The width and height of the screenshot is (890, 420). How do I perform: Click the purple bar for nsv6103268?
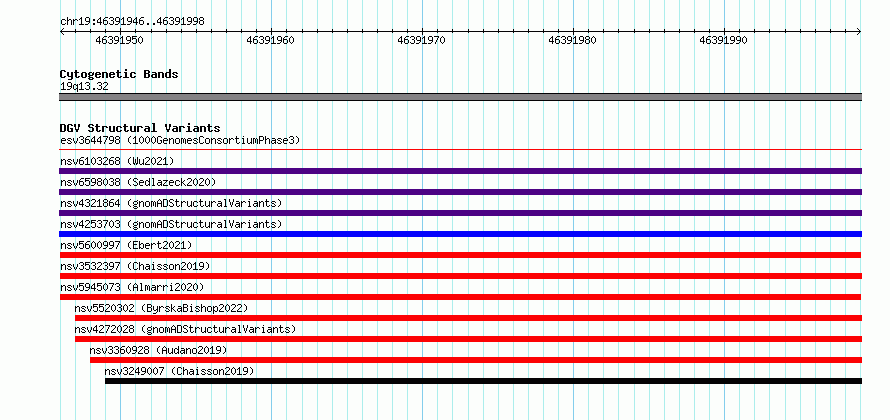[x=460, y=171]
